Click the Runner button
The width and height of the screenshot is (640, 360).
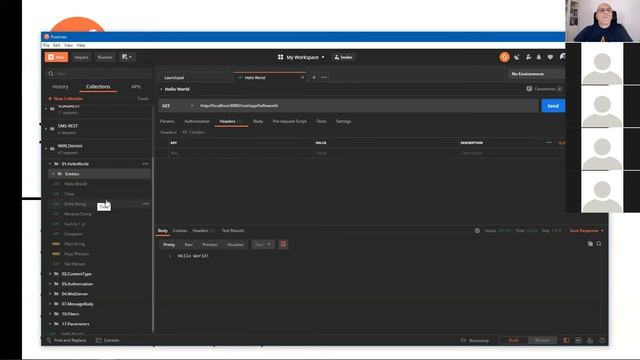[104, 57]
